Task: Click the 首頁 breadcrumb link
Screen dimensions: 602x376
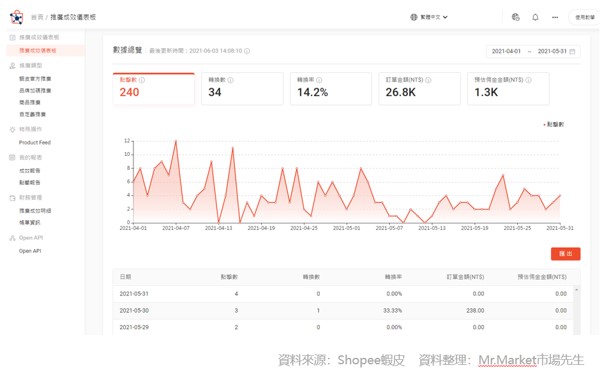Action: point(37,17)
